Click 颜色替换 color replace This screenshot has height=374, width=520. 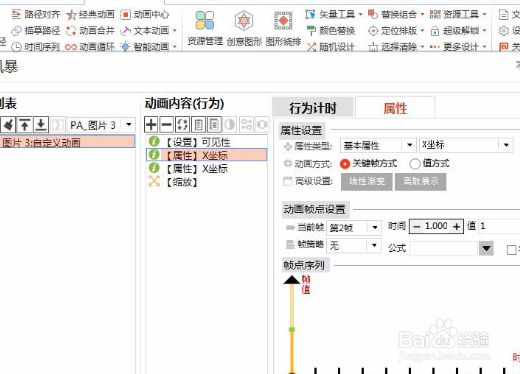331,31
